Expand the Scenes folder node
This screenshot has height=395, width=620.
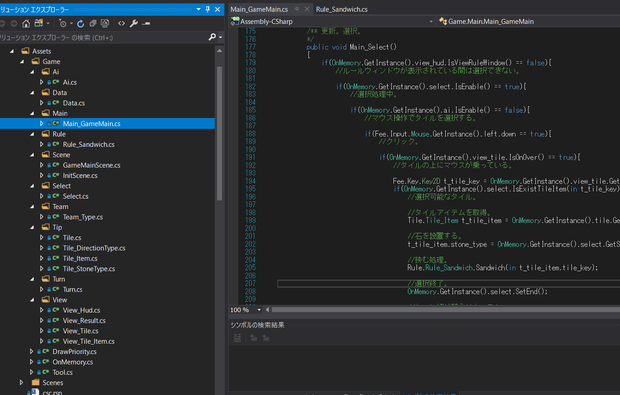pos(22,383)
